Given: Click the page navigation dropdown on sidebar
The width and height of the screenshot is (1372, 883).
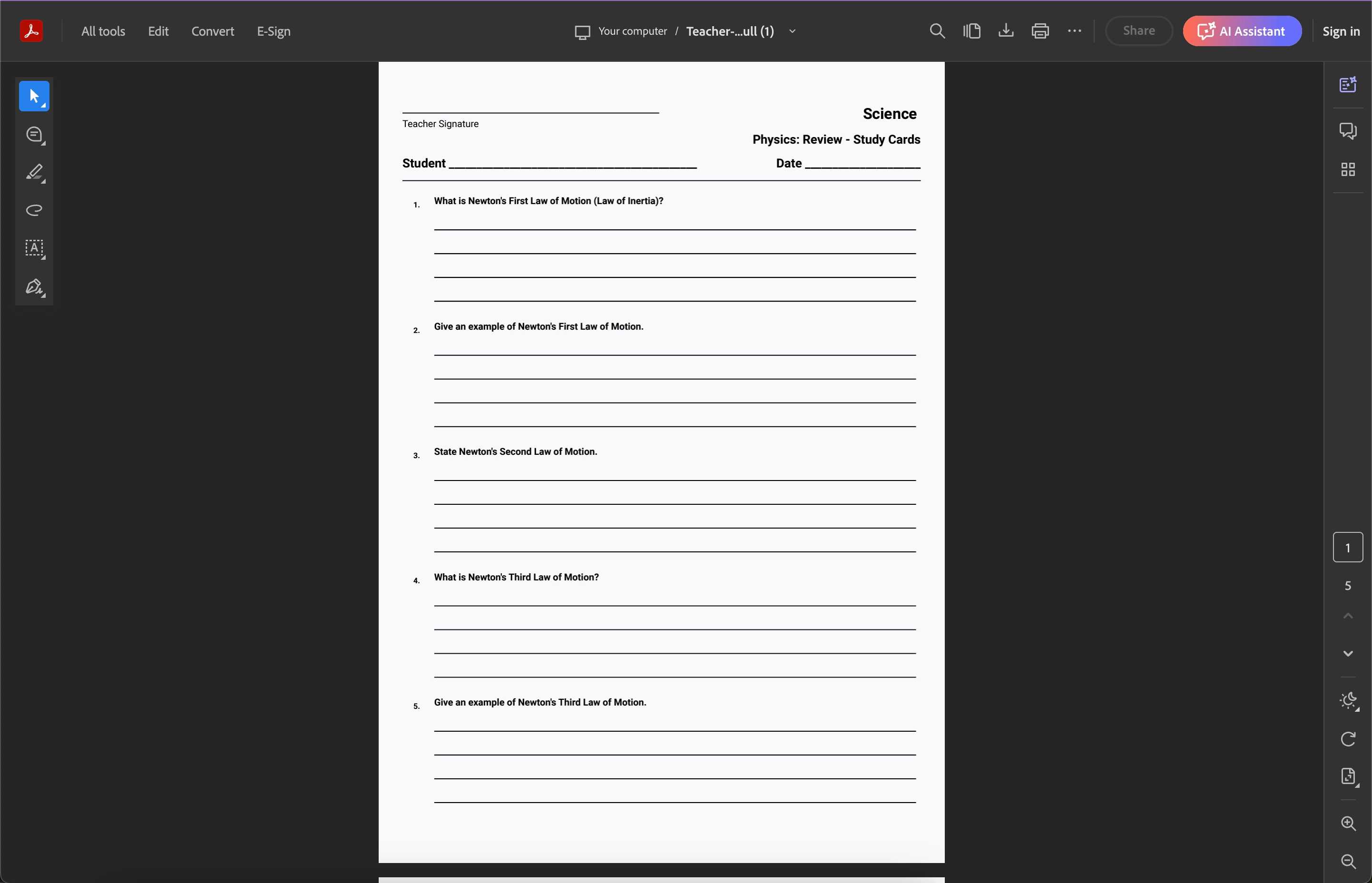Looking at the screenshot, I should tap(1347, 548).
